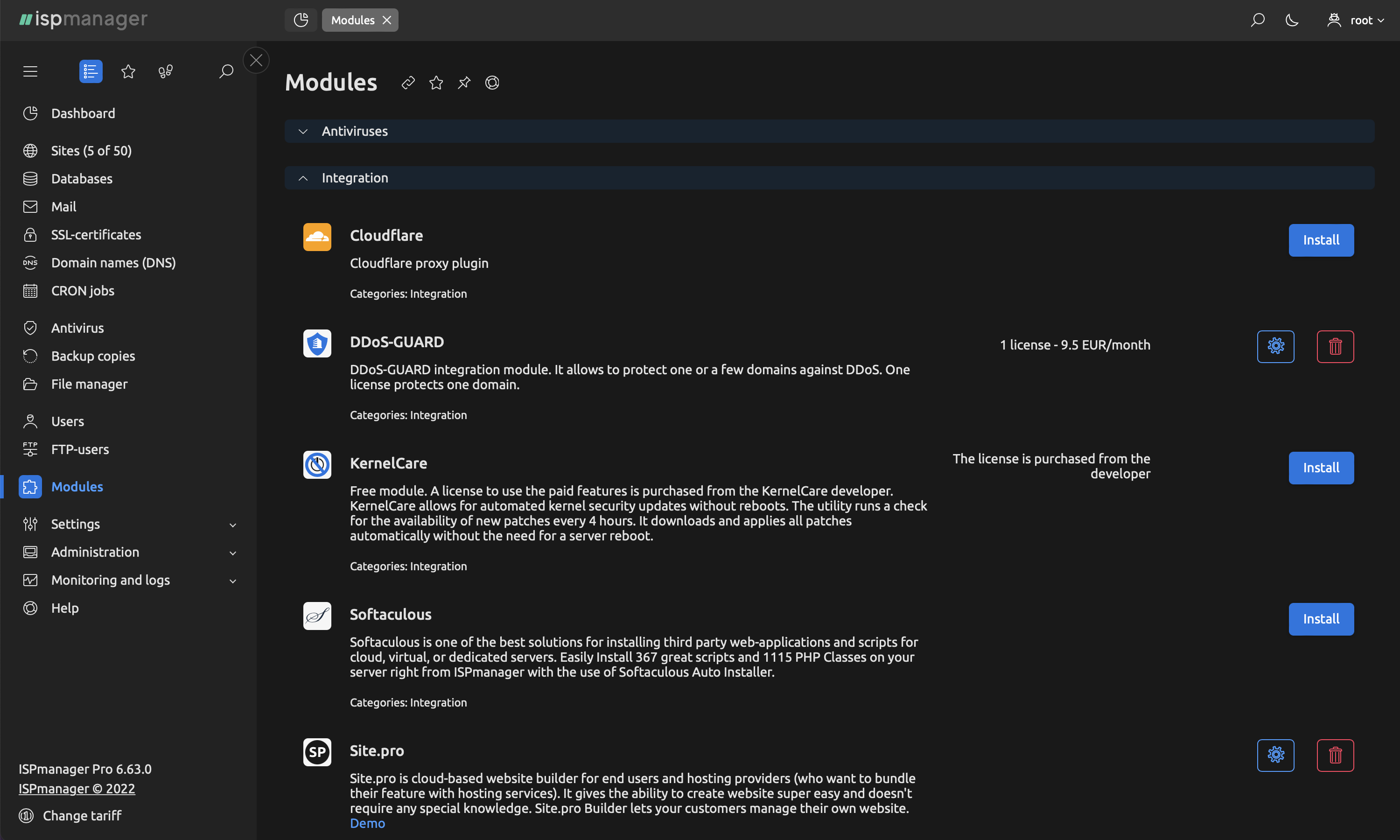Open DDoS-GUARD settings gear
This screenshot has width=1400, height=840.
click(1275, 346)
